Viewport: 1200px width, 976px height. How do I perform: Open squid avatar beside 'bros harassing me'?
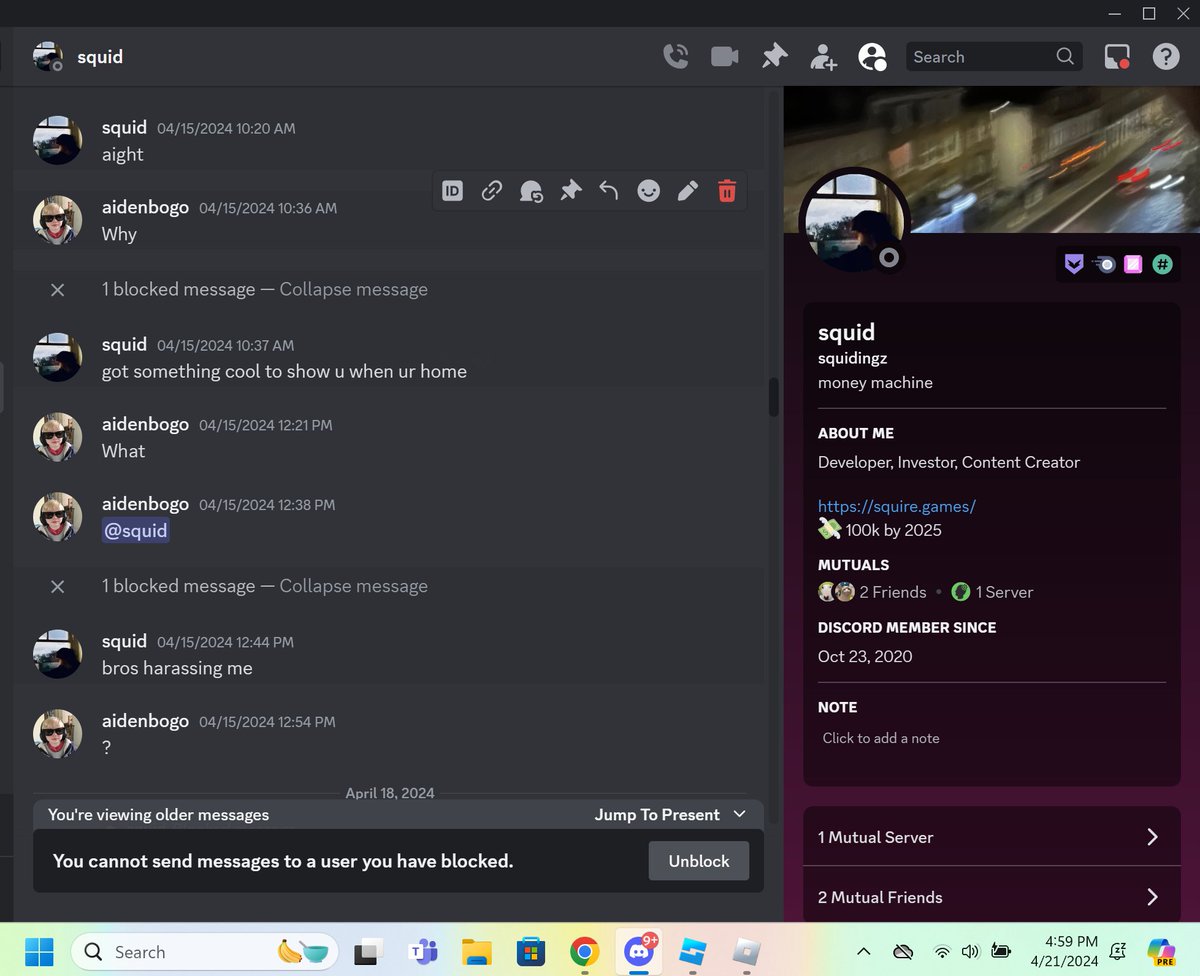click(x=57, y=654)
